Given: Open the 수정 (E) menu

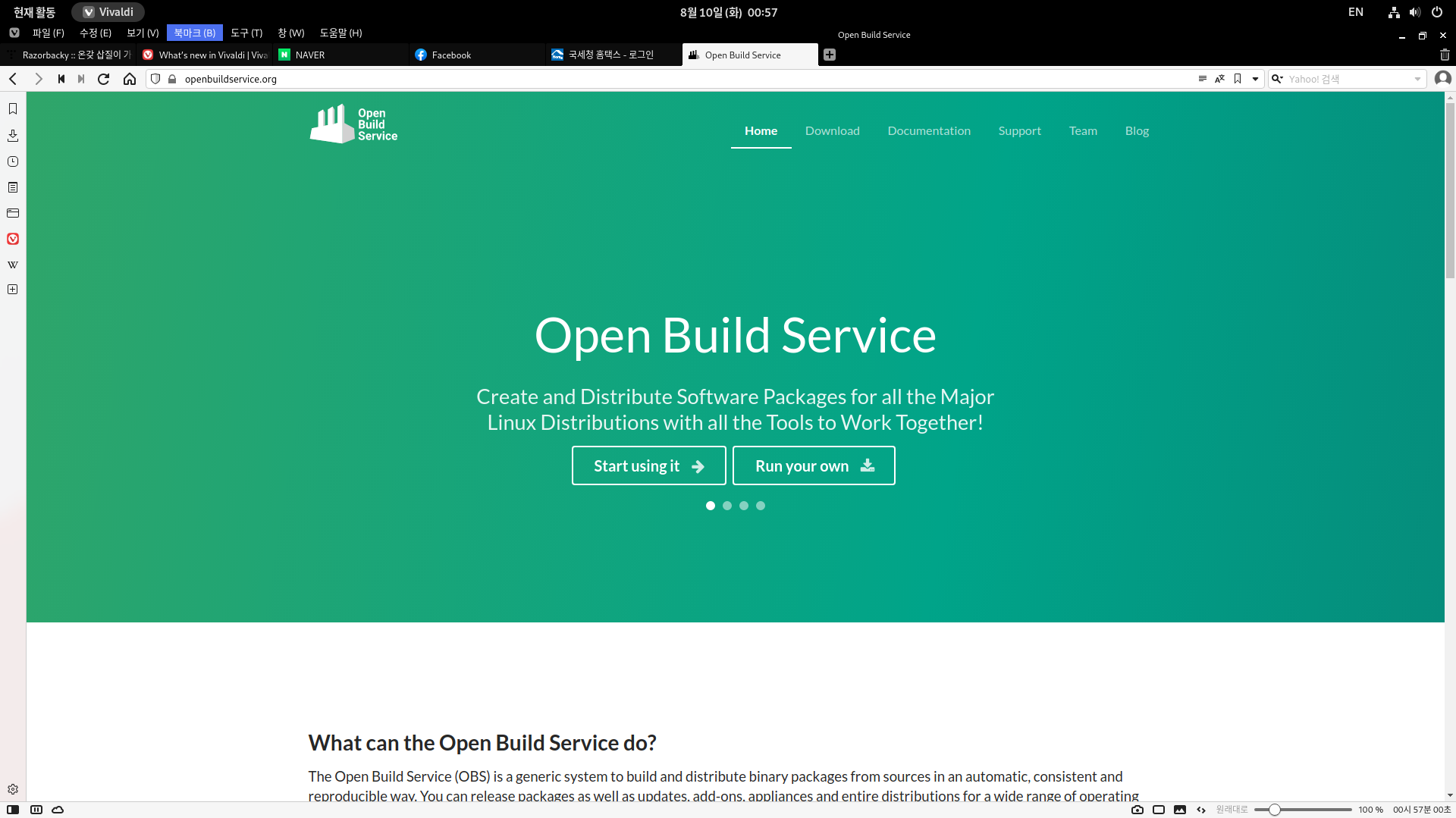Looking at the screenshot, I should tap(96, 33).
